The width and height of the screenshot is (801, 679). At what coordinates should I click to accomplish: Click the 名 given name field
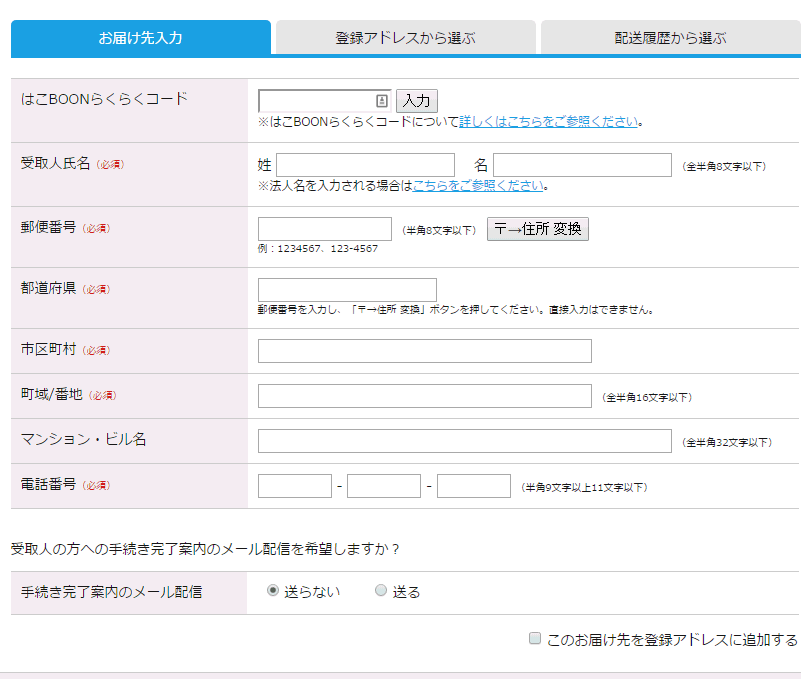point(582,165)
